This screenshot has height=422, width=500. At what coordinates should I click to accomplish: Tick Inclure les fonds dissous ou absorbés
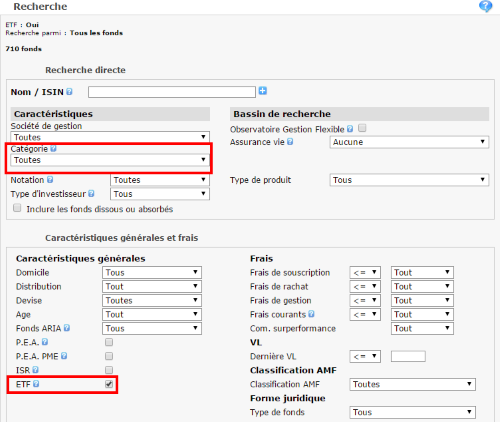(x=17, y=208)
